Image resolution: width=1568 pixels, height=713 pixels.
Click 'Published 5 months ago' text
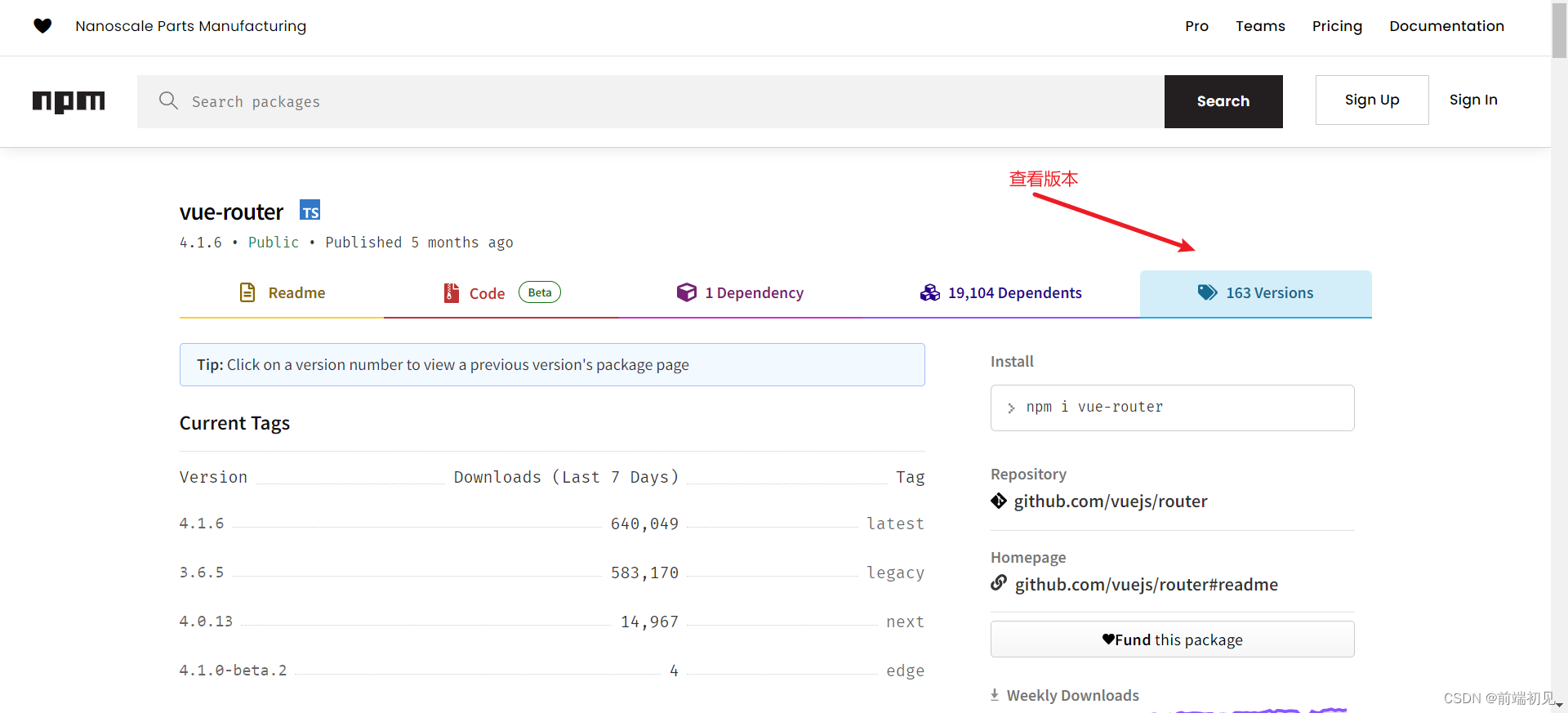[419, 243]
